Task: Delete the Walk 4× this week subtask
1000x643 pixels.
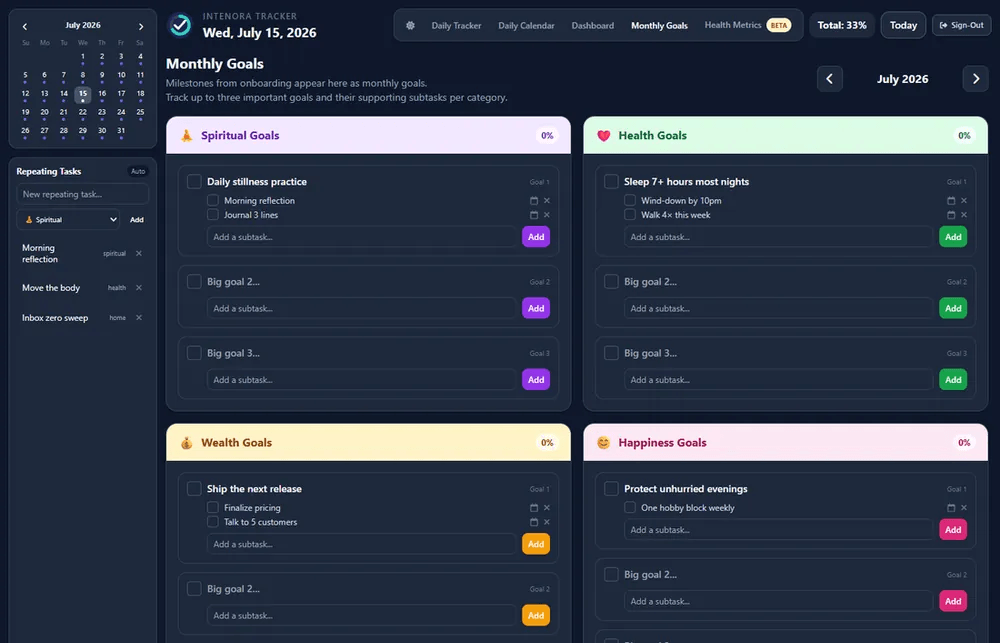Action: 964,215
